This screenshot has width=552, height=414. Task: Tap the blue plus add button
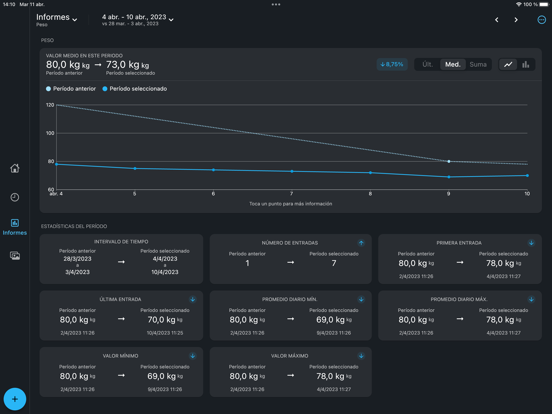point(15,399)
